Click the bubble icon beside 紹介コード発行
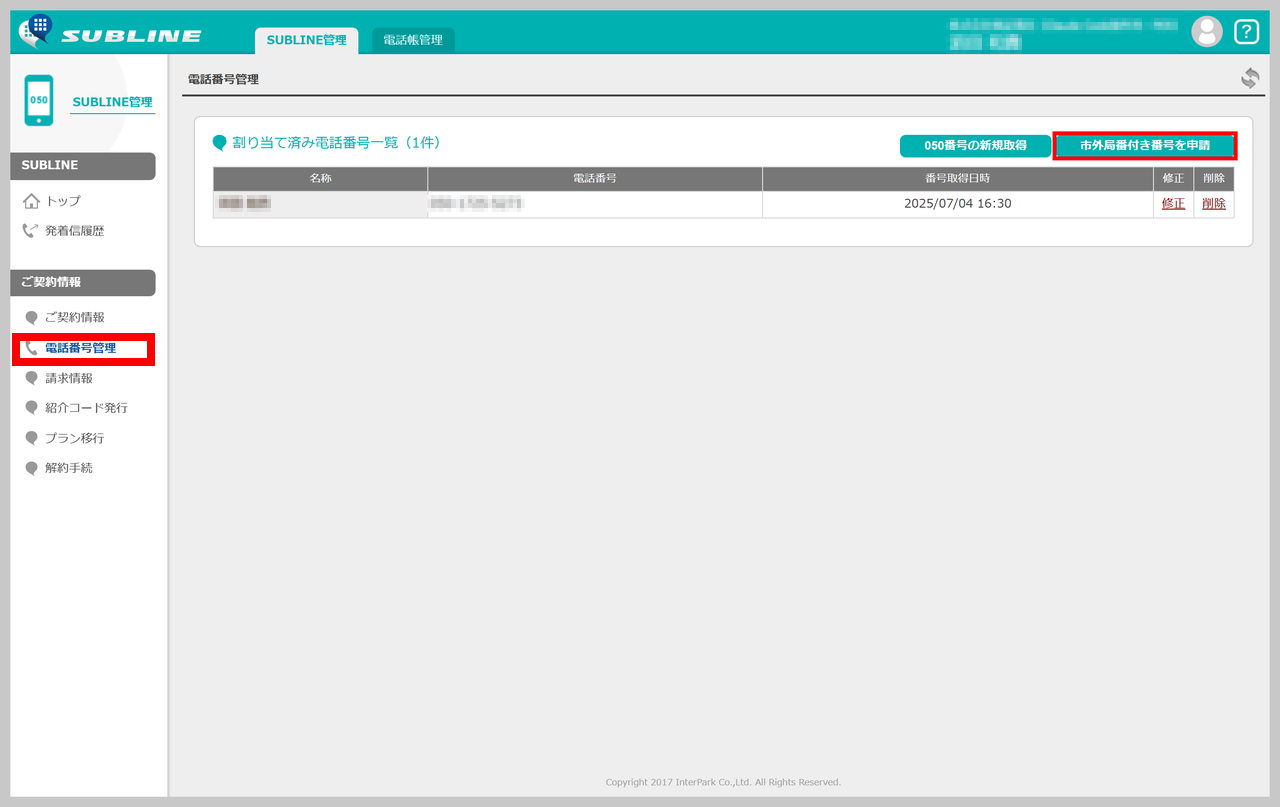Screen dimensions: 1280x807 tap(31, 408)
